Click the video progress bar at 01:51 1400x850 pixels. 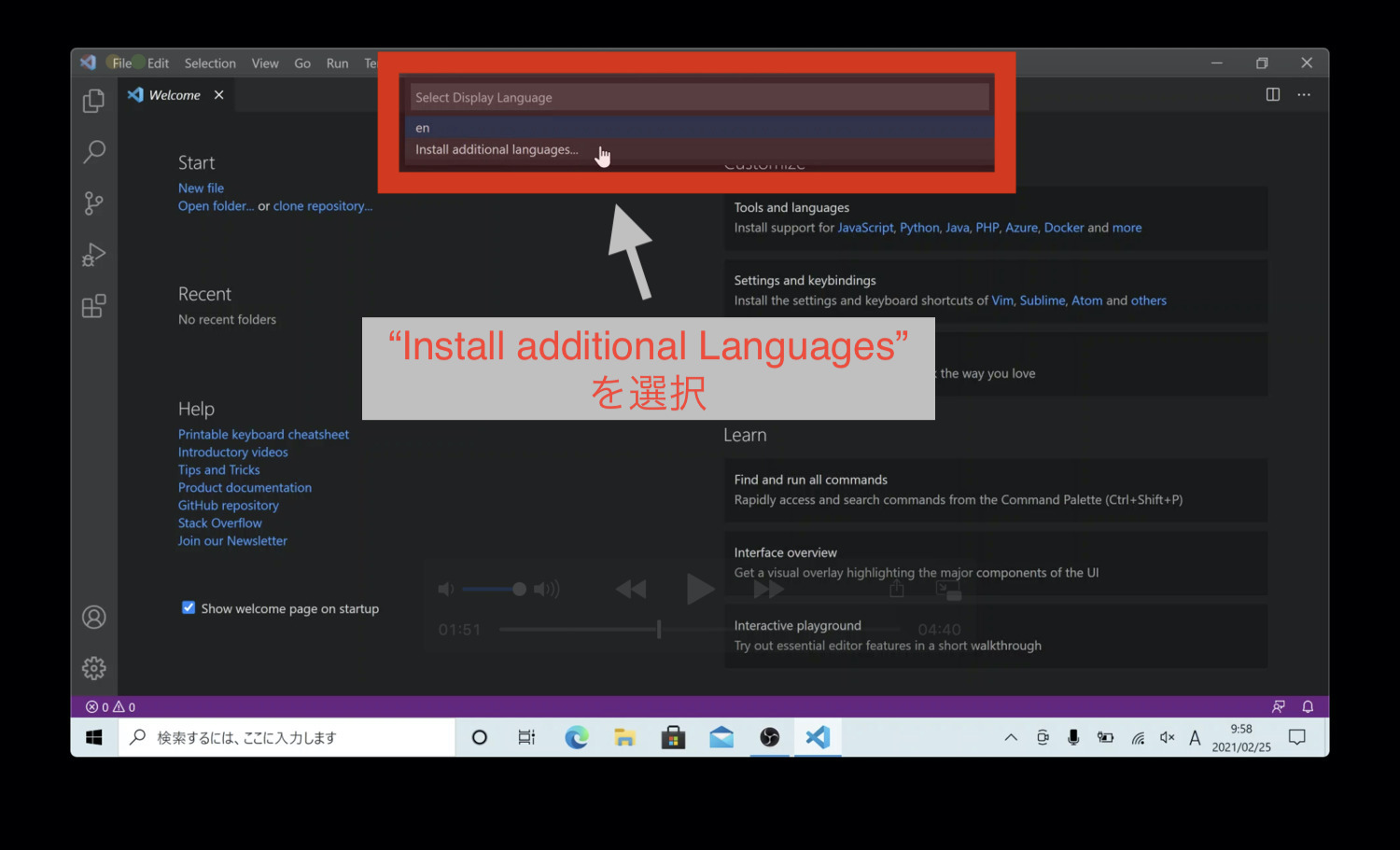pyautogui.click(x=700, y=630)
